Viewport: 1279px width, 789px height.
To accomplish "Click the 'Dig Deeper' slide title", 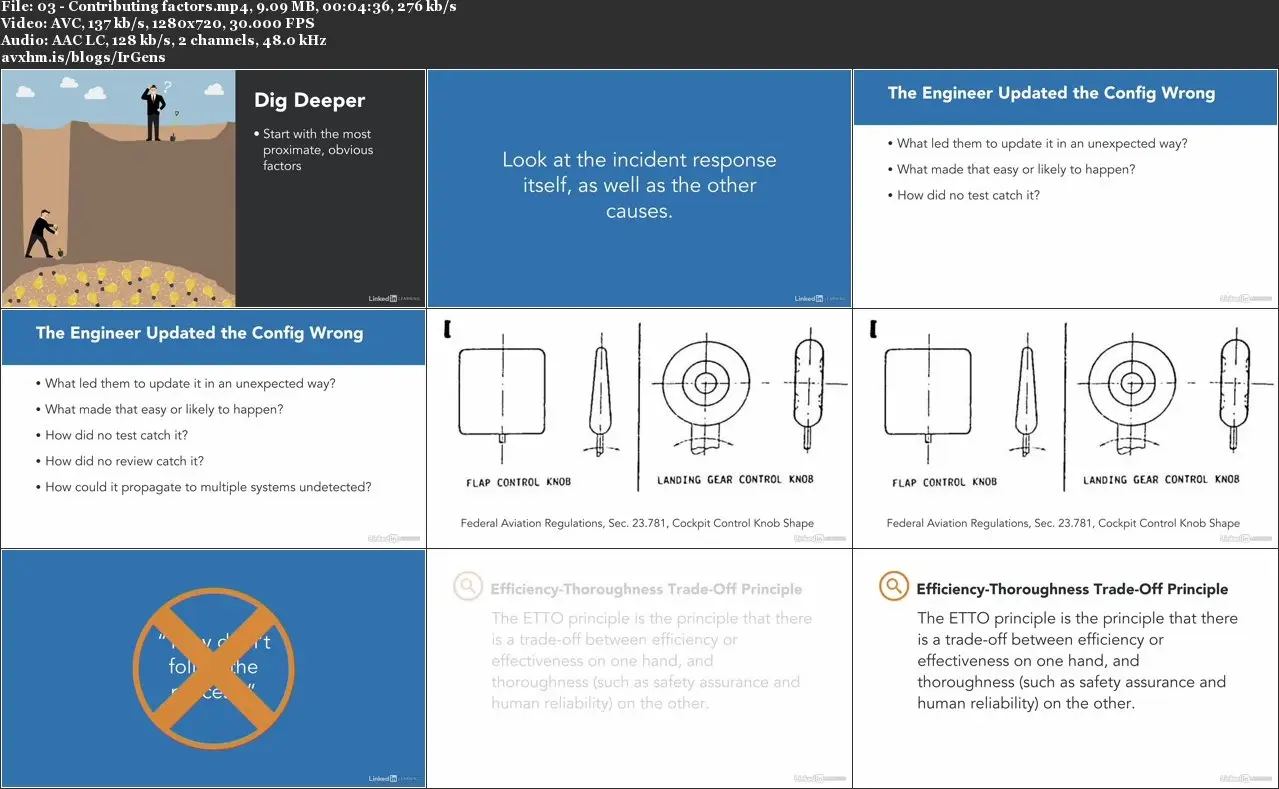I will tap(309, 100).
